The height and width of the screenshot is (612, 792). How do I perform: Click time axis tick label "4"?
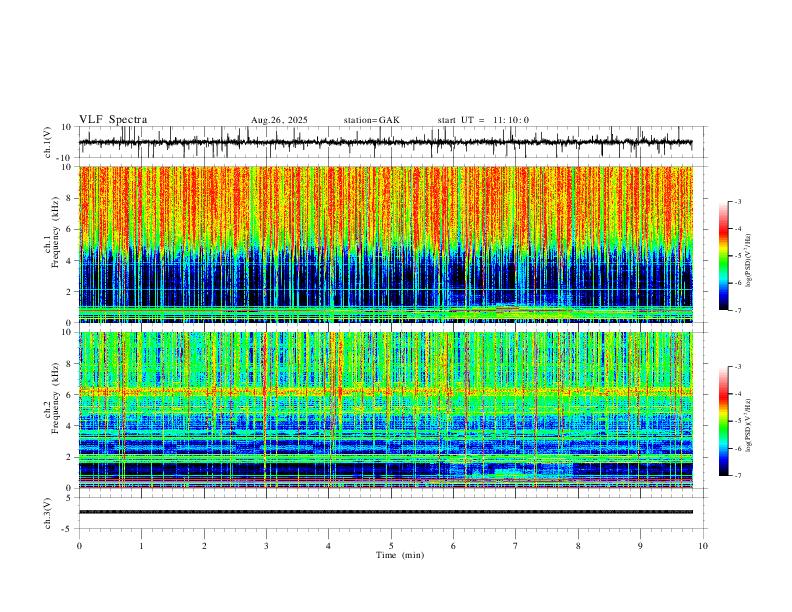point(329,546)
